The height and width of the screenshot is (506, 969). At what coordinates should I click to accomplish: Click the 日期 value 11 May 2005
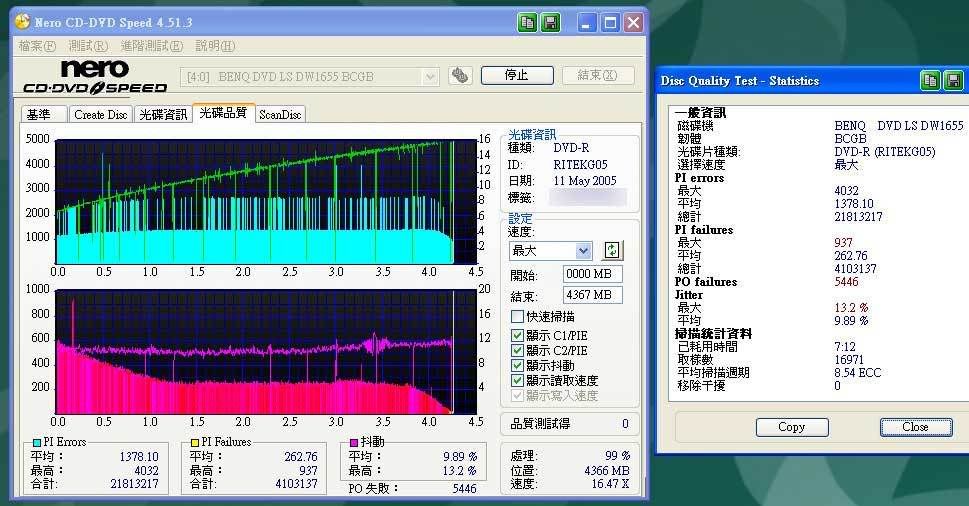point(585,180)
